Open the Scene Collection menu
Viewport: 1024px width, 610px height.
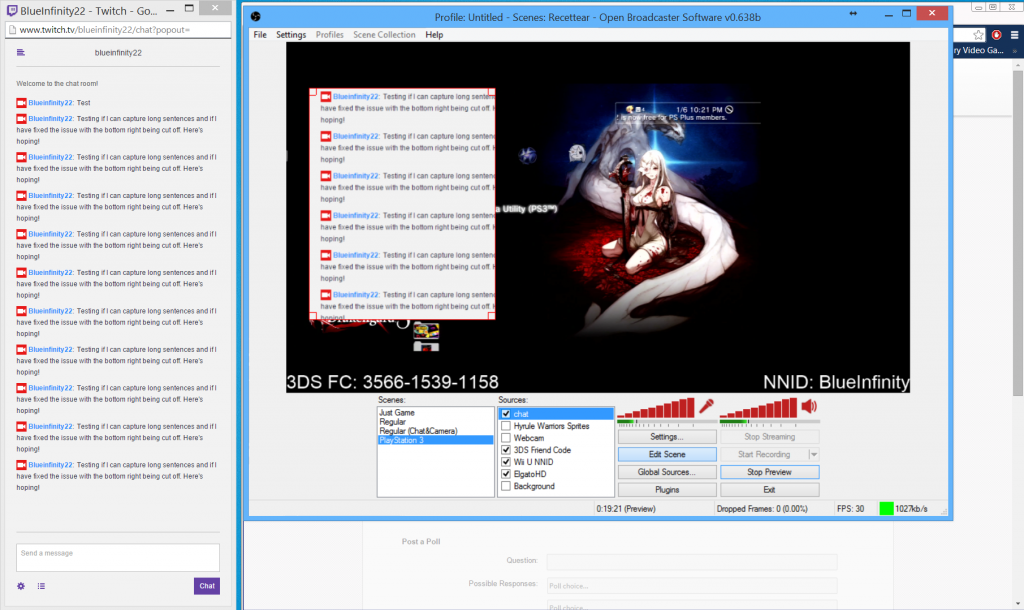(384, 35)
